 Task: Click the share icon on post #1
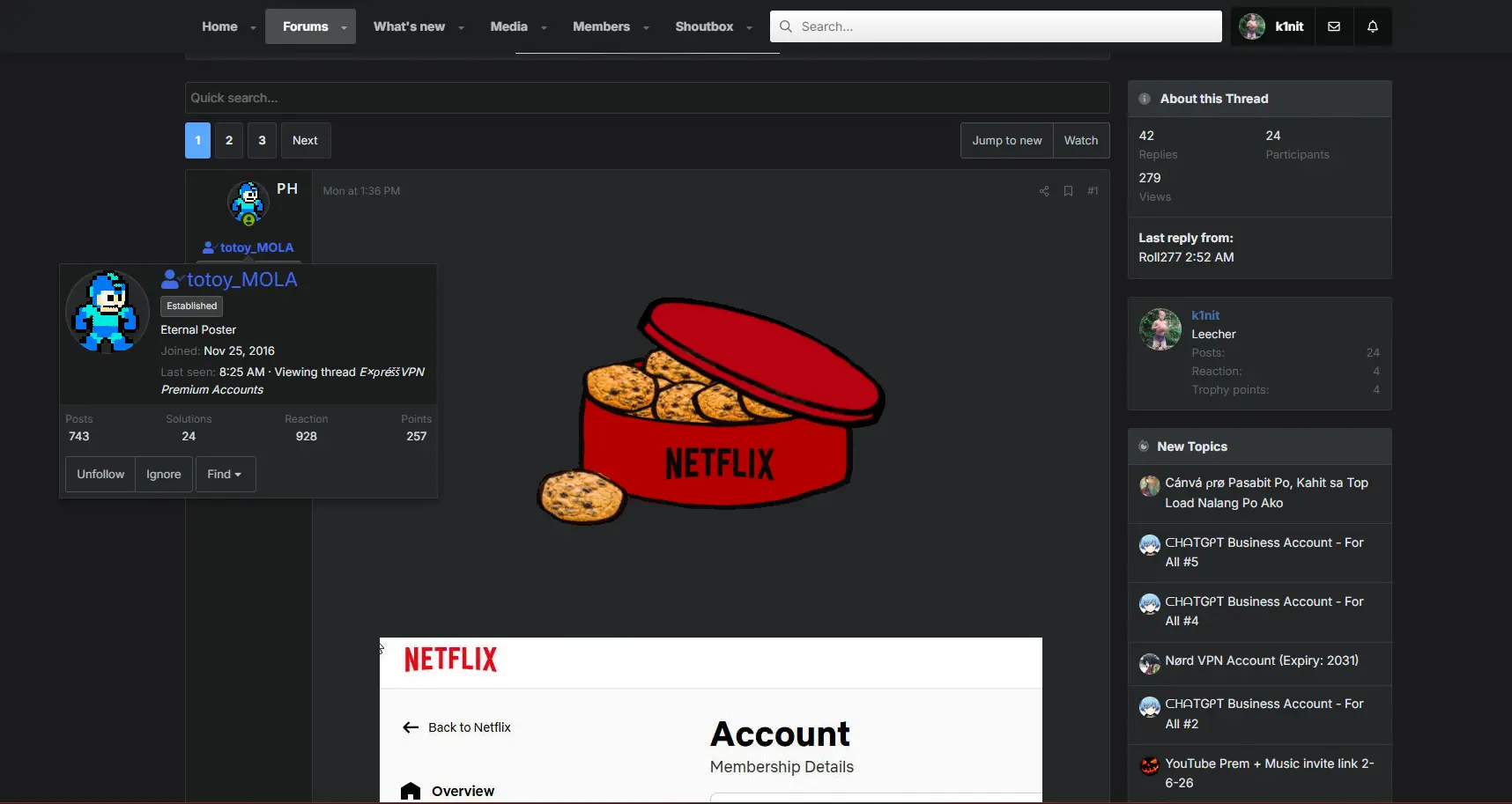(x=1044, y=191)
